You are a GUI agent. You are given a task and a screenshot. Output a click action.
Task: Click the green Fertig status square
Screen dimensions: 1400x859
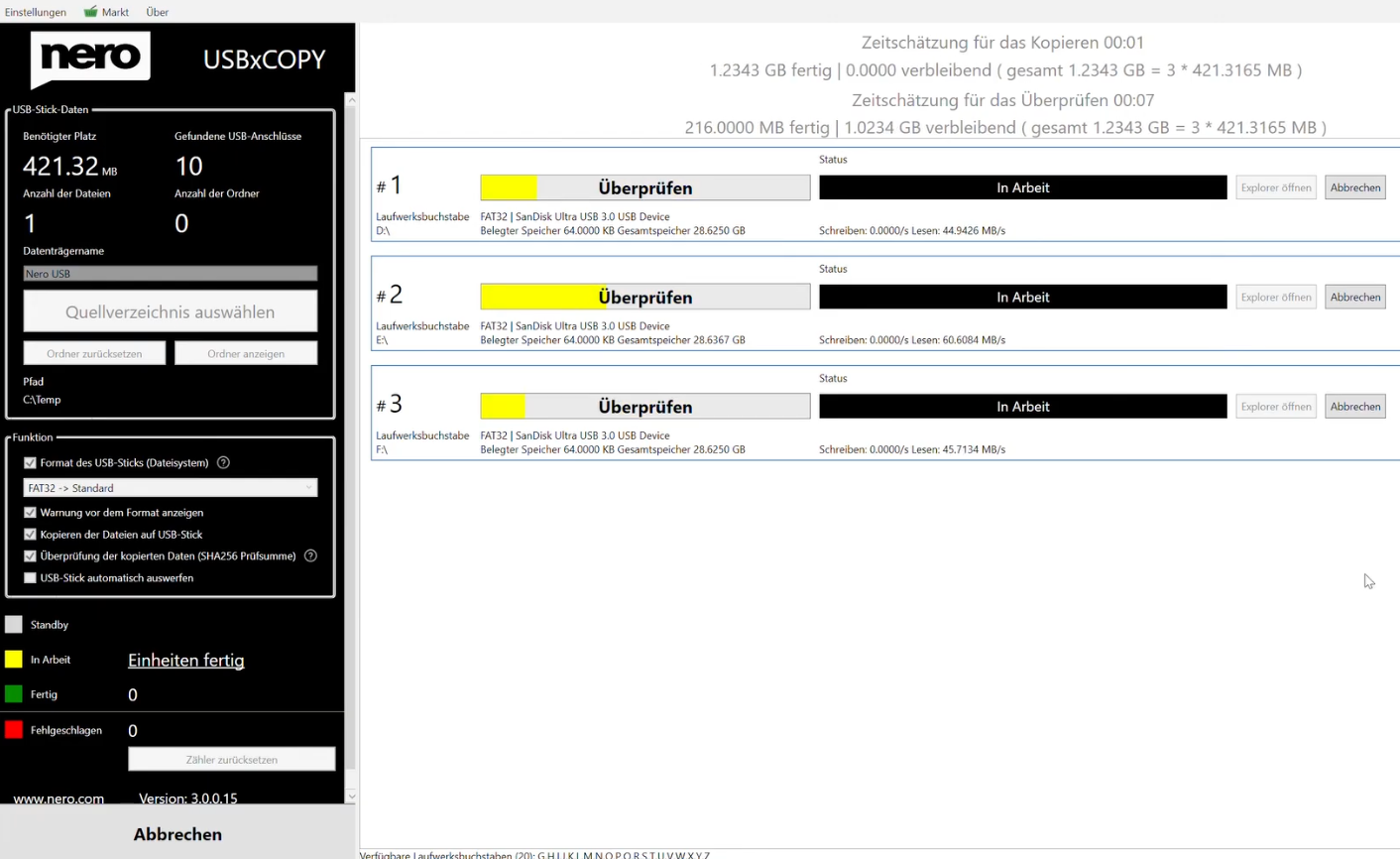click(x=14, y=694)
